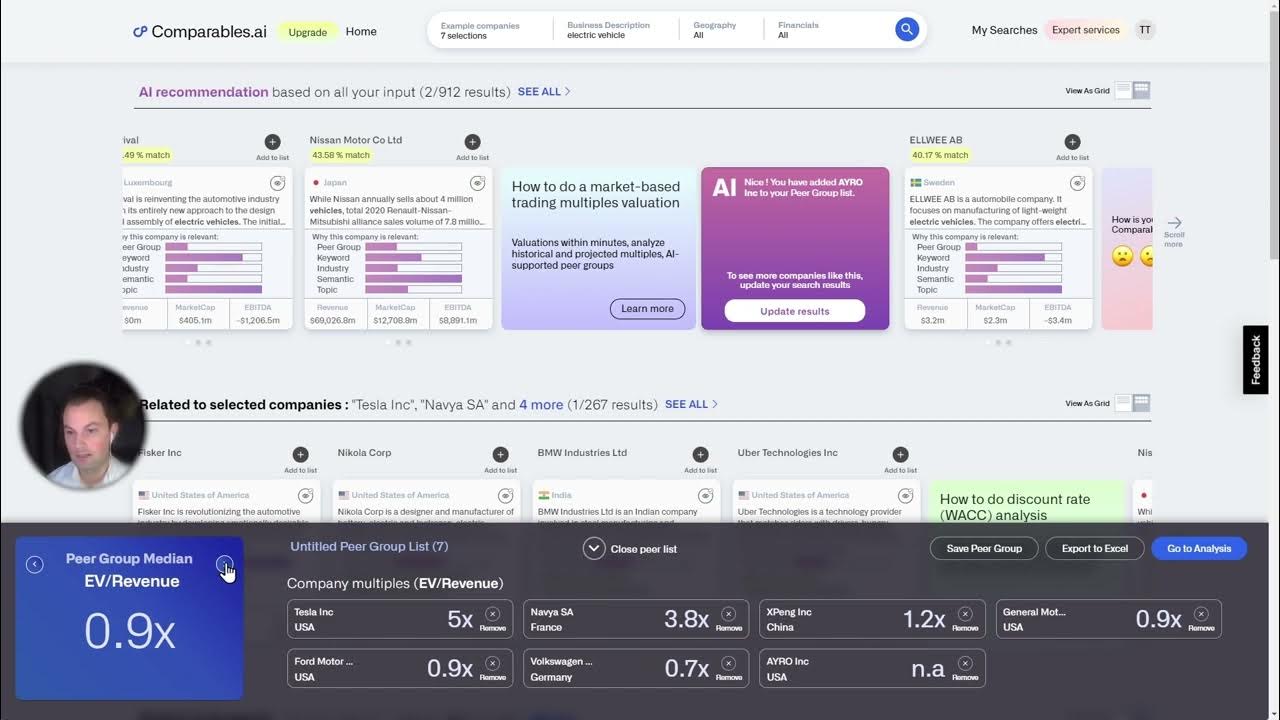Click Nissan 43.58 % match badge
Screen dimensions: 1280x720
pos(341,155)
